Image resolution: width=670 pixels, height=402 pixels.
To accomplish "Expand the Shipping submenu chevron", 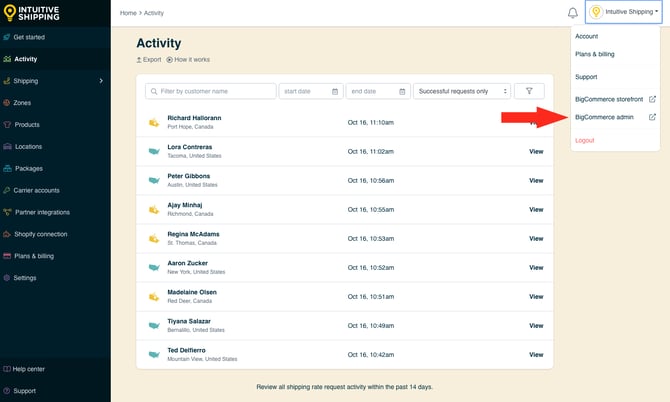I will coord(101,81).
